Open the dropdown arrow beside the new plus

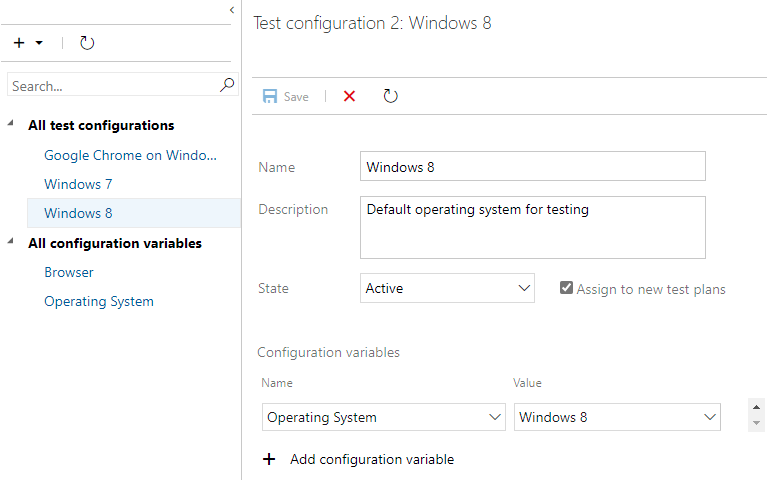tap(39, 43)
